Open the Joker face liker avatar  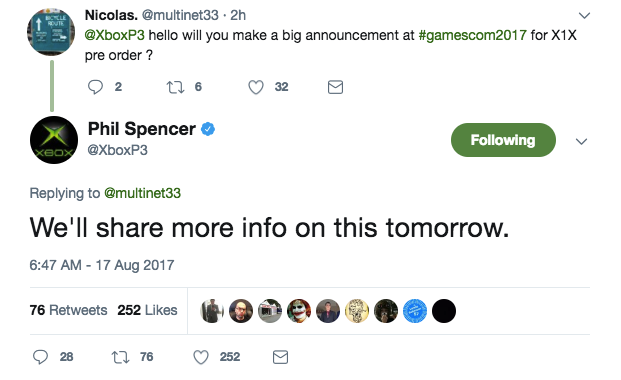coord(299,311)
